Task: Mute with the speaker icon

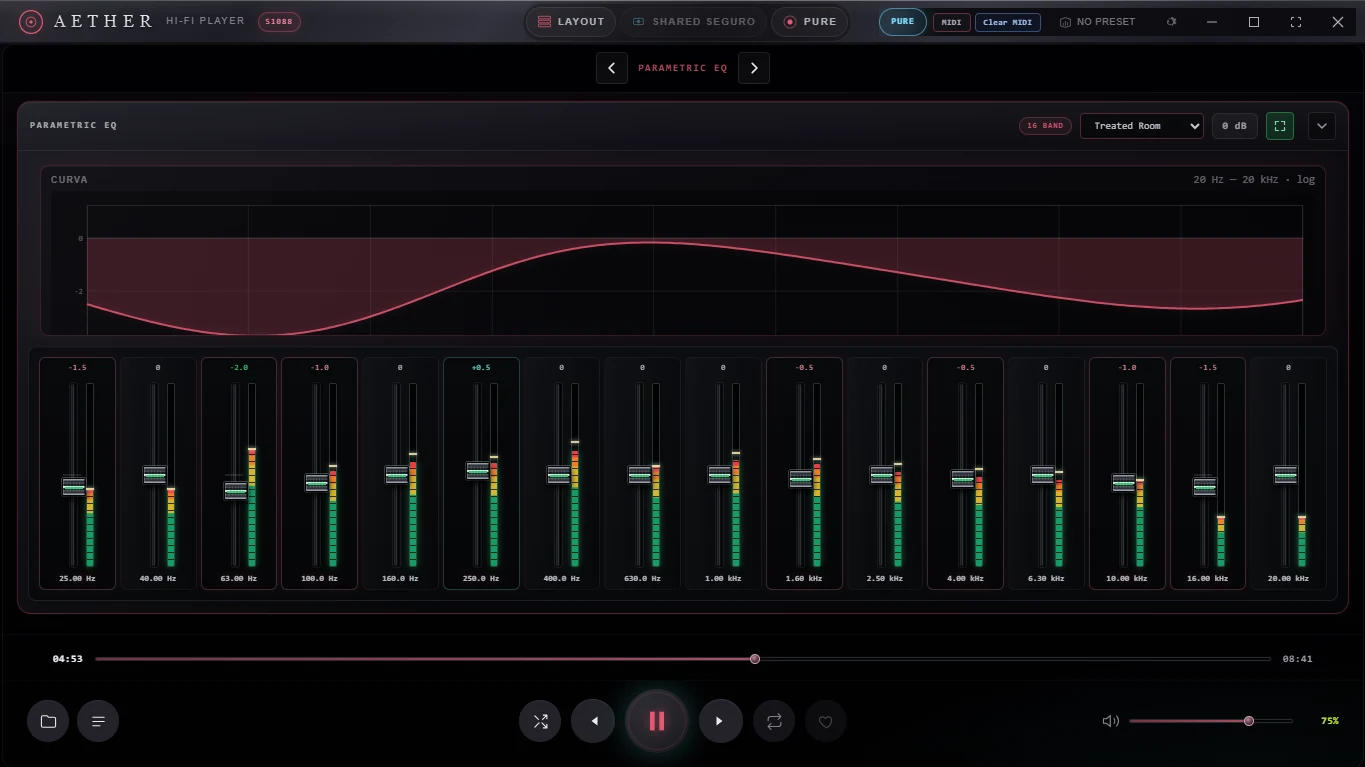Action: 1110,721
